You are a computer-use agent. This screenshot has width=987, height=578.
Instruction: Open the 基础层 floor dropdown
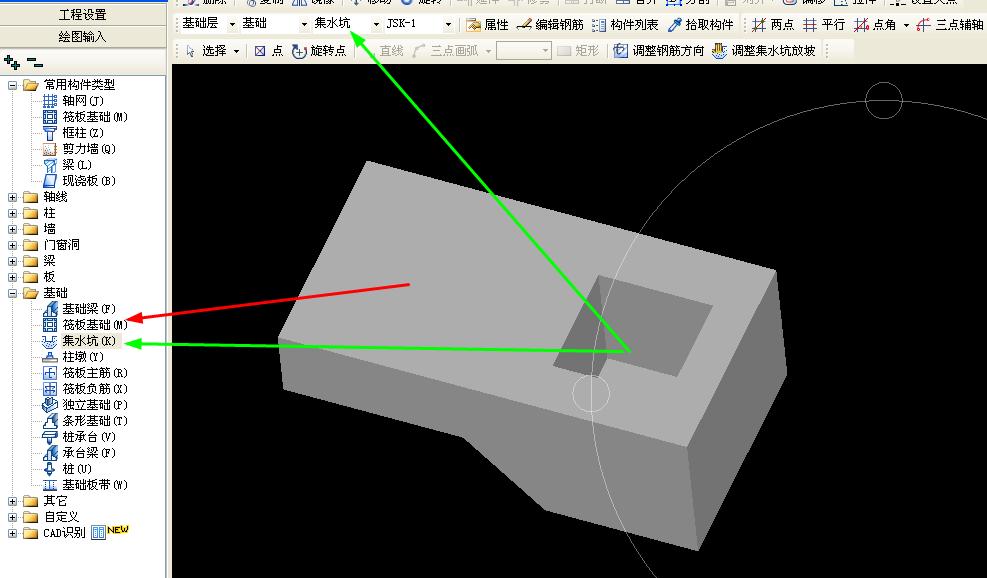click(232, 24)
